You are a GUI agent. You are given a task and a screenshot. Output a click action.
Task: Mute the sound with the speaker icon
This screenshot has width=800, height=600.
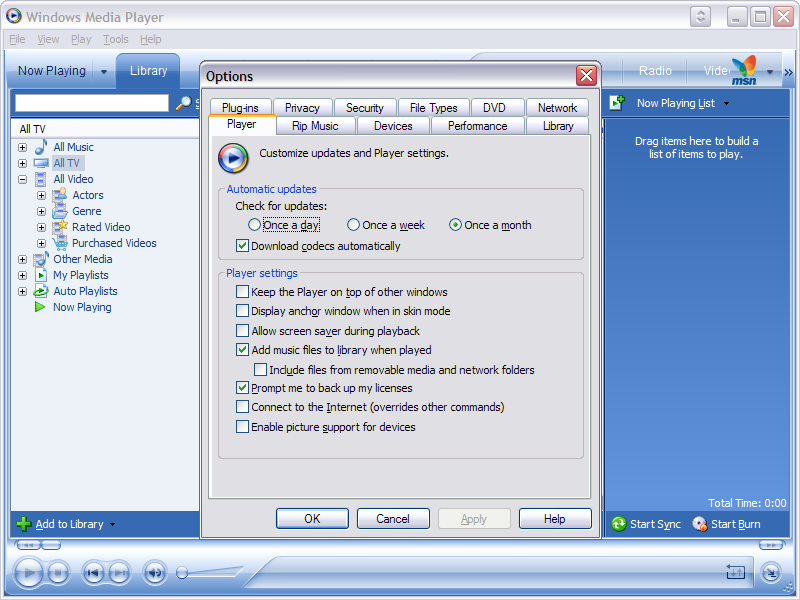pyautogui.click(x=155, y=573)
